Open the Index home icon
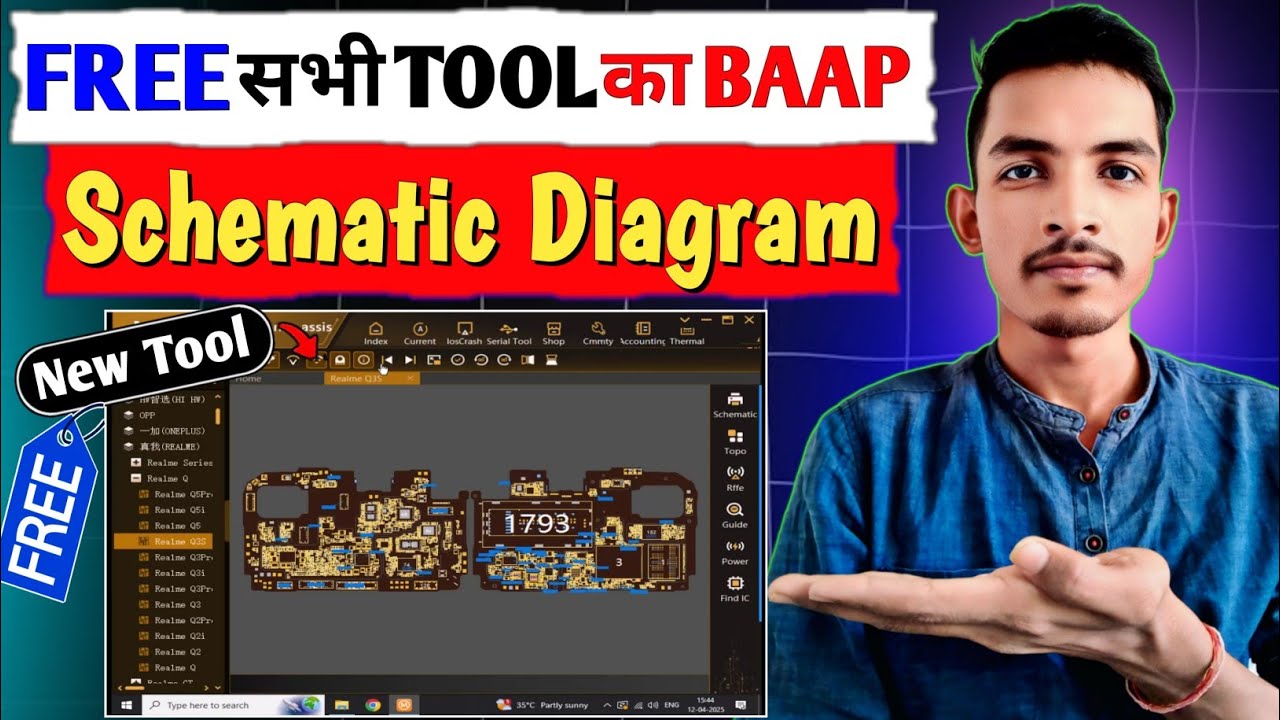This screenshot has width=1280, height=720. pos(376,333)
